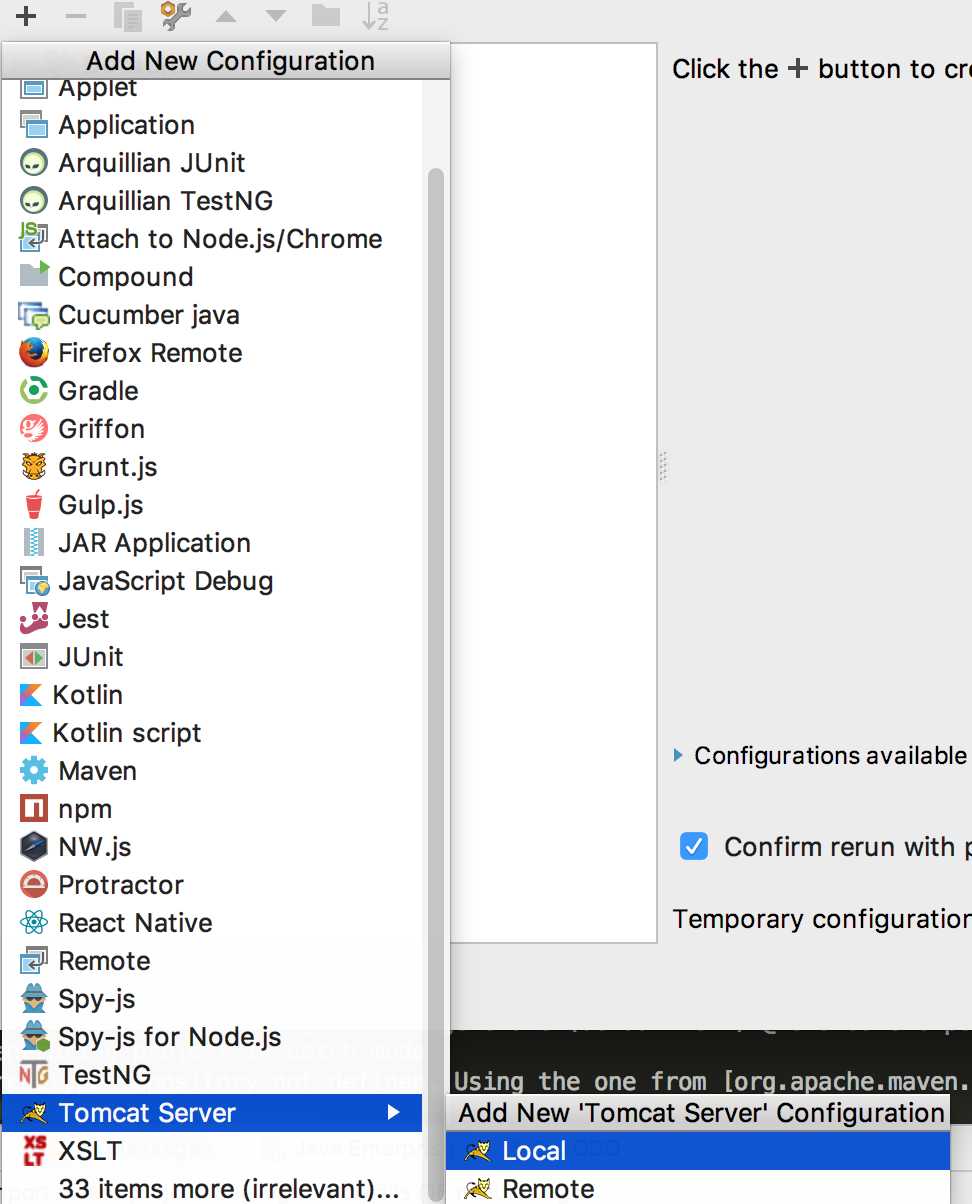Click the splitter handle between panels
Image resolution: width=972 pixels, height=1204 pixels.
click(663, 466)
